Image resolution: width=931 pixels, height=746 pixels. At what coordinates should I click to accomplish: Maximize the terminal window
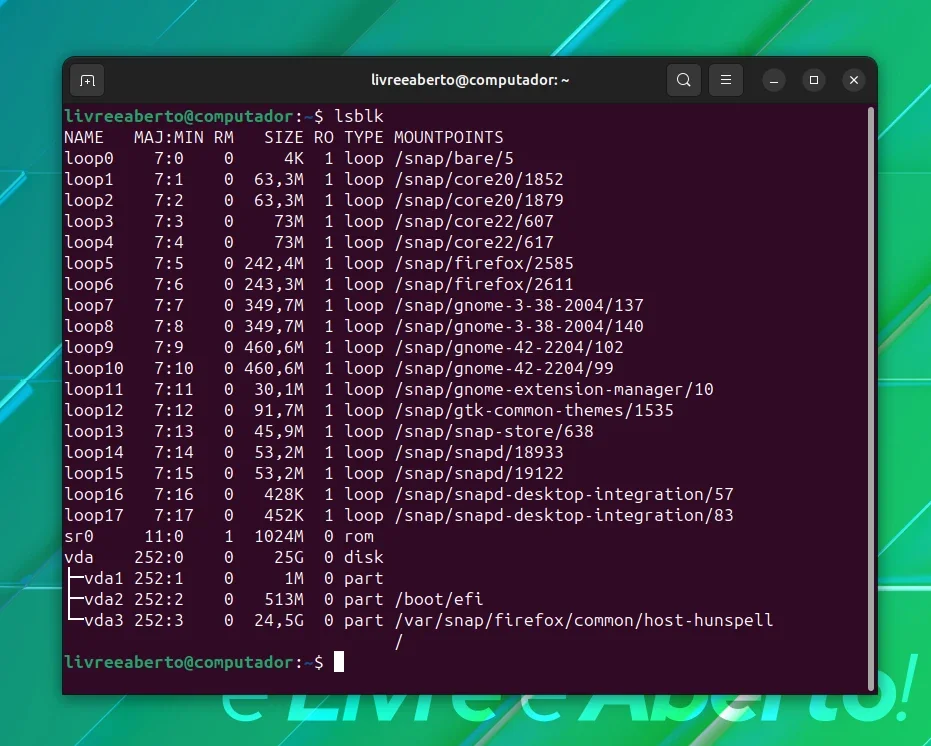(814, 80)
